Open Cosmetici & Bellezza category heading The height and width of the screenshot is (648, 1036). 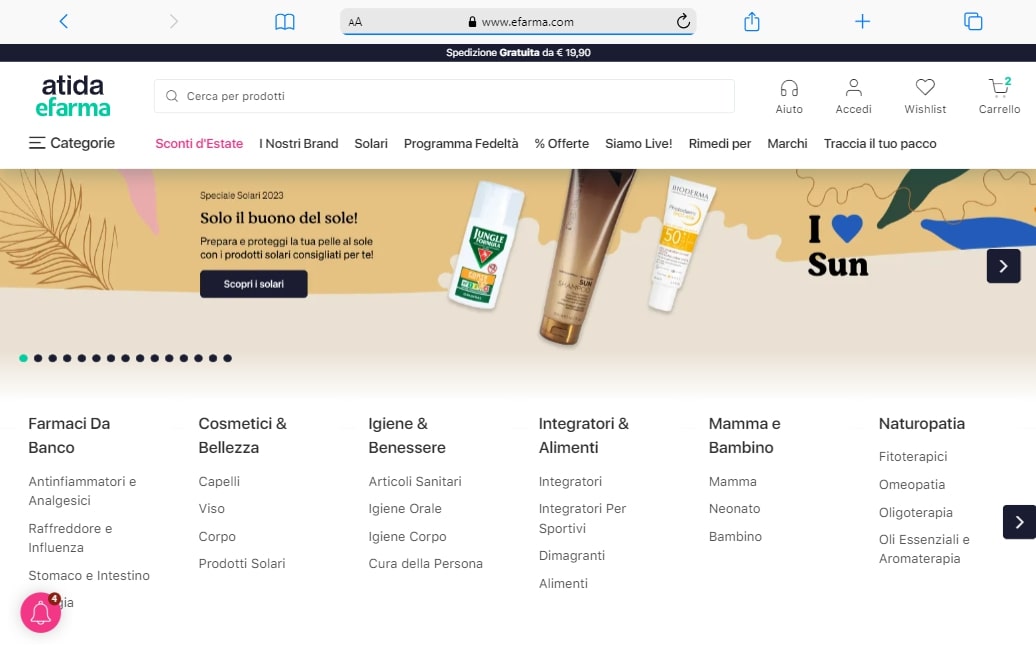242,435
